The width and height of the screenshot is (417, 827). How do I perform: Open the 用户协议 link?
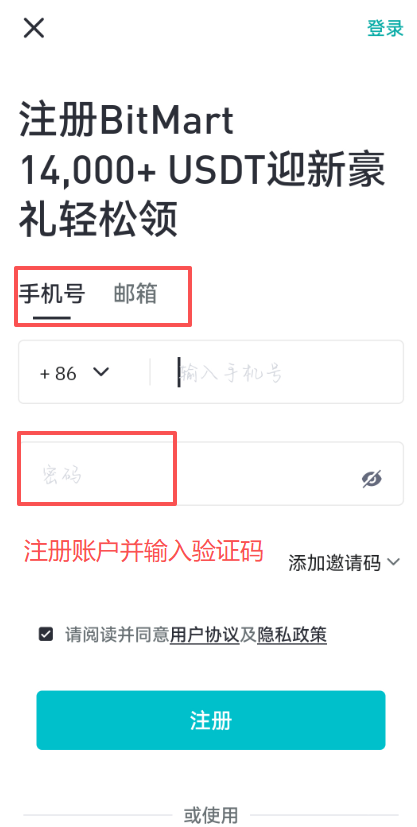[205, 634]
